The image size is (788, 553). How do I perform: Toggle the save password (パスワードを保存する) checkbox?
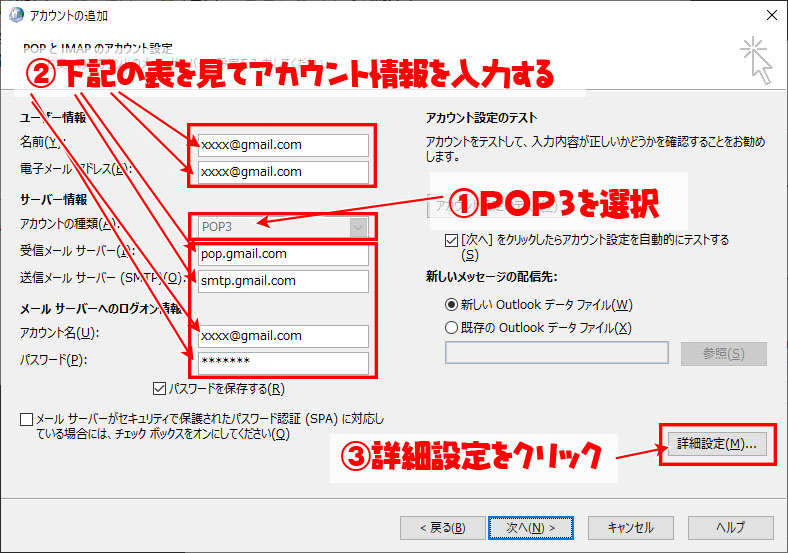159,389
